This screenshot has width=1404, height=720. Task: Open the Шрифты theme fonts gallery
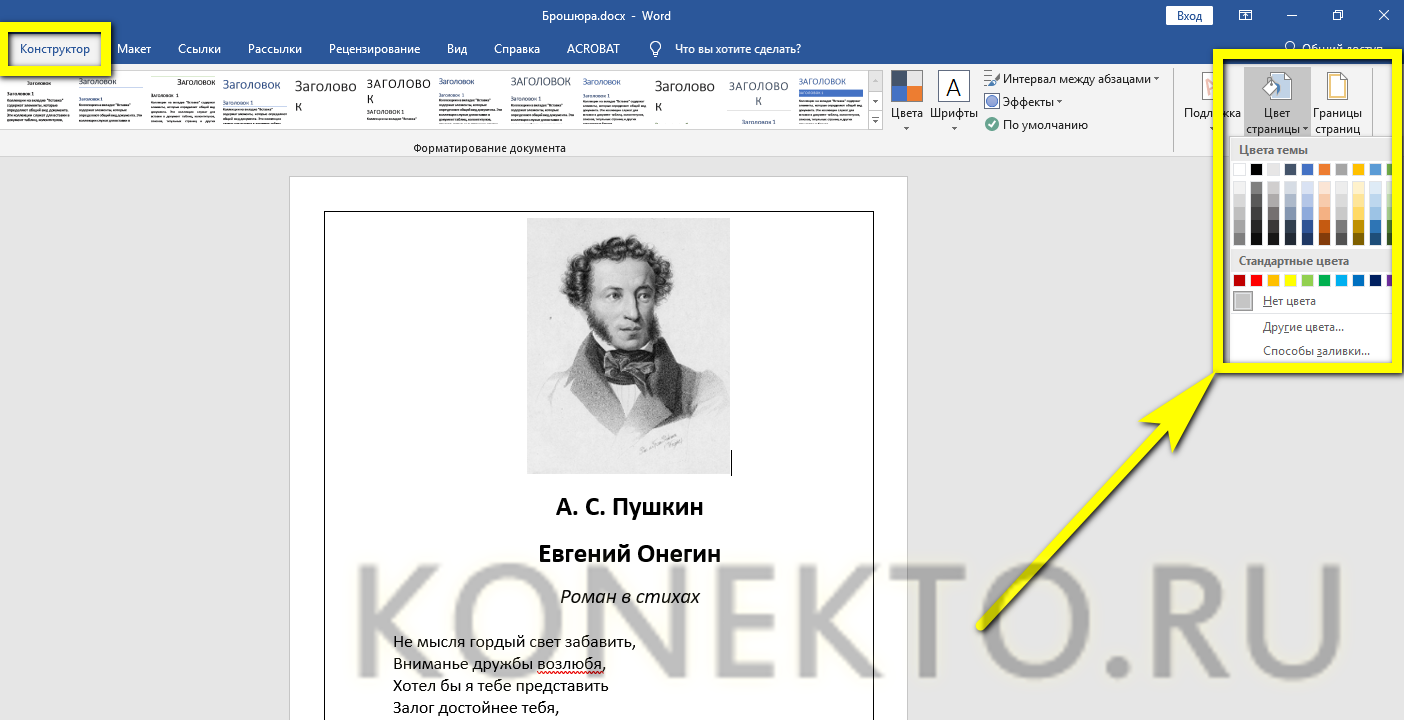click(953, 99)
